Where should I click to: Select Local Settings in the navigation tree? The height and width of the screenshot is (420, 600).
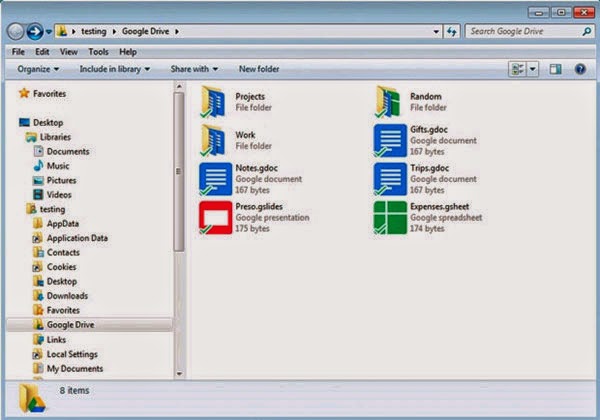pyautogui.click(x=72, y=354)
